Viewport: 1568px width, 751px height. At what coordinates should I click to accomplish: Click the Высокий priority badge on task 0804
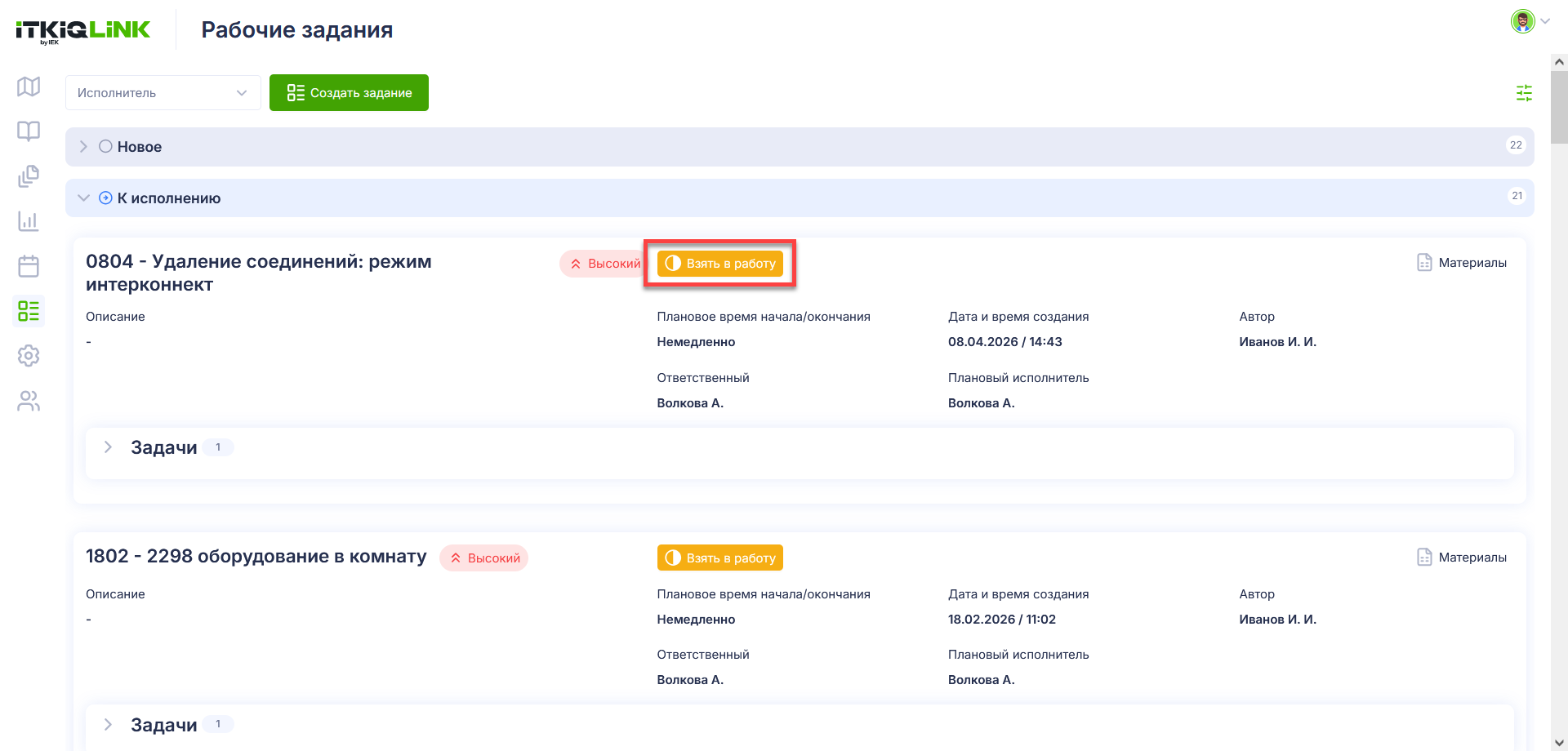[x=604, y=264]
